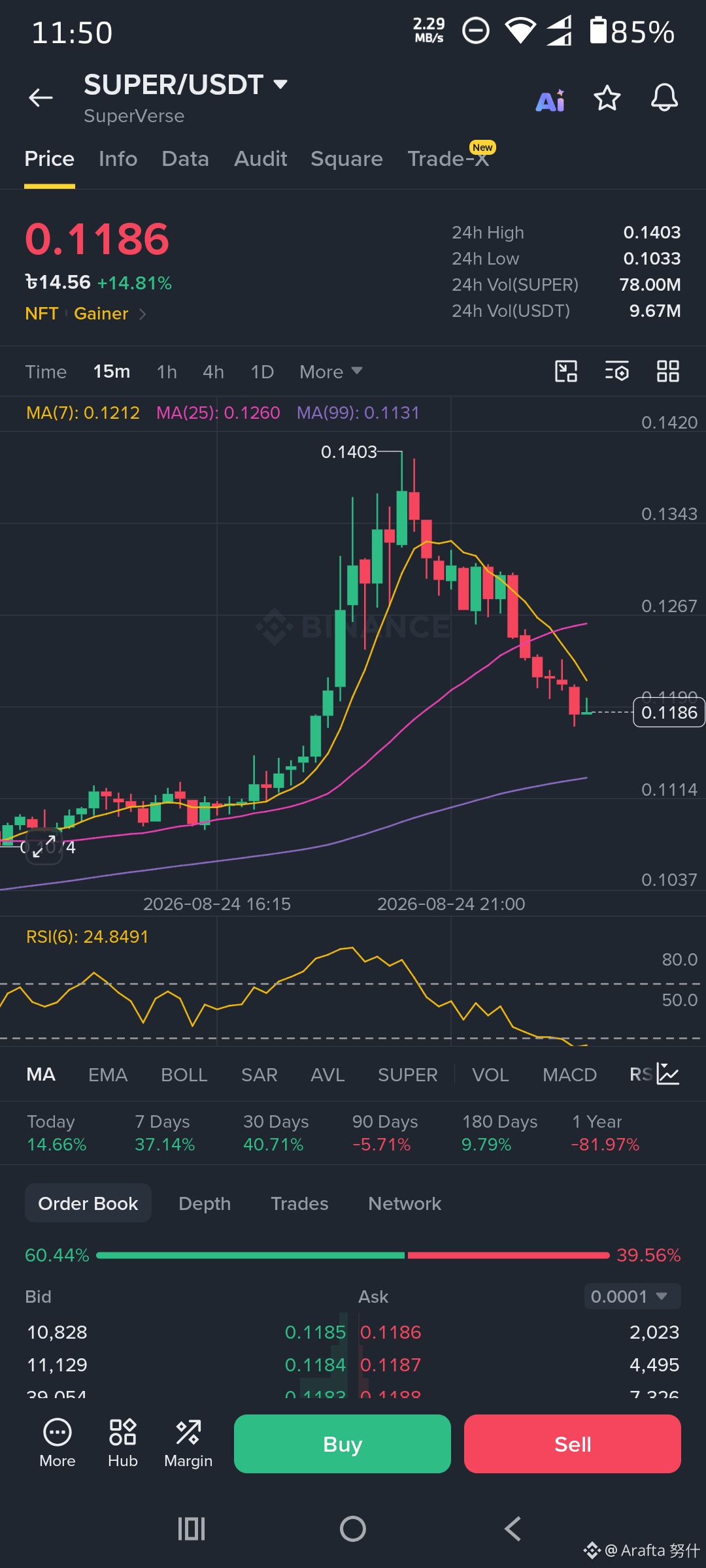Screen dimensions: 706x1568
Task: Go back using the top-left arrow
Action: click(x=41, y=98)
